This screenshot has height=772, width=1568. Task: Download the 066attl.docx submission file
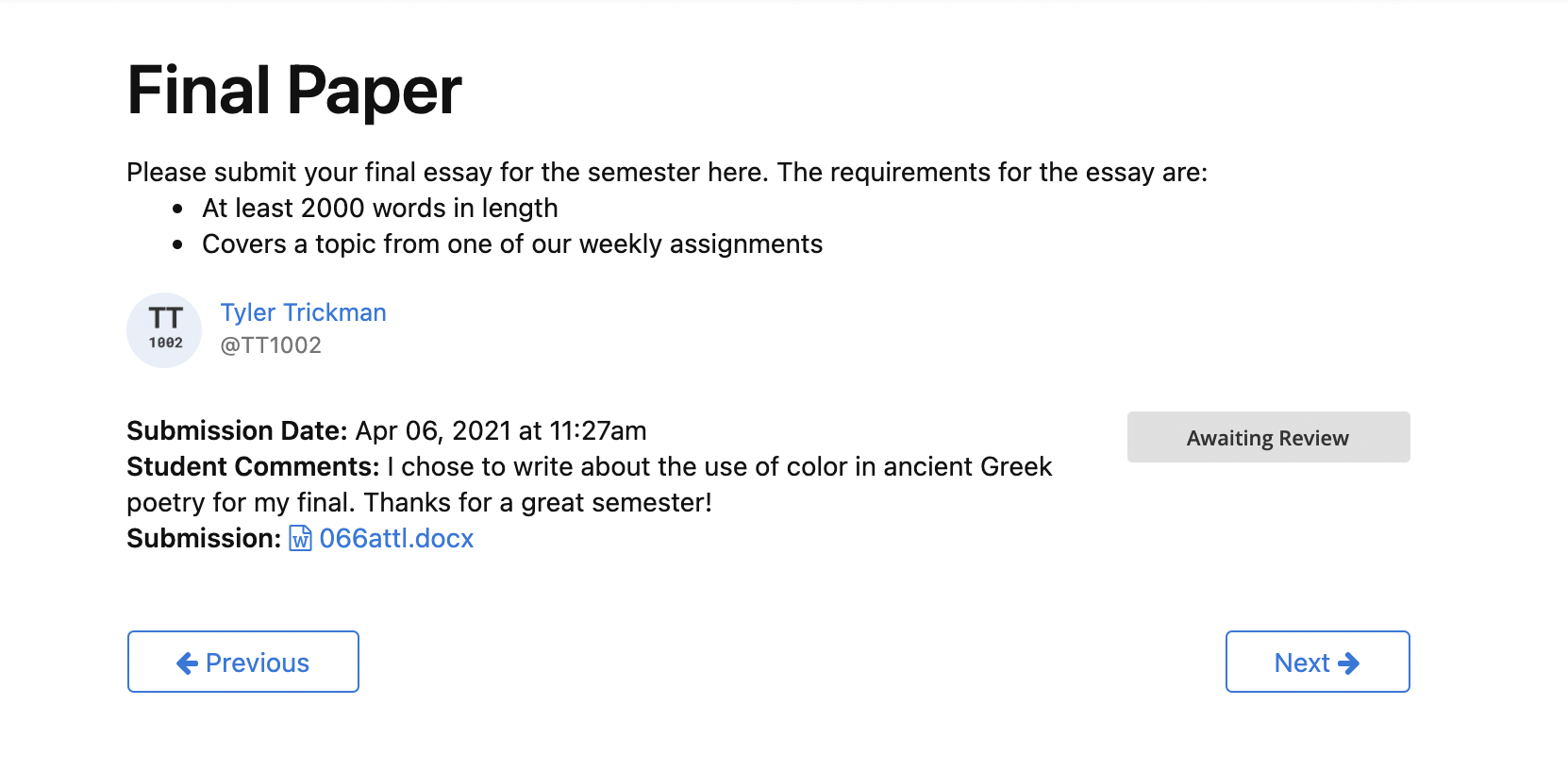click(x=396, y=539)
